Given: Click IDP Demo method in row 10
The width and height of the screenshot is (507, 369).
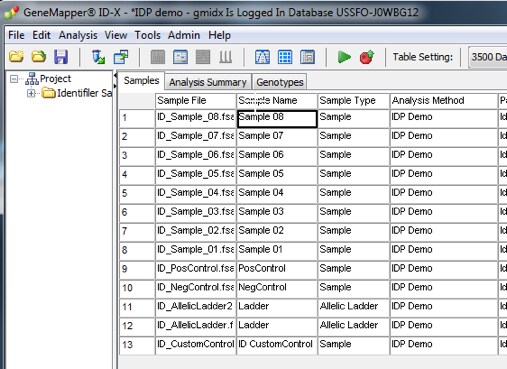Looking at the screenshot, I should (443, 288).
